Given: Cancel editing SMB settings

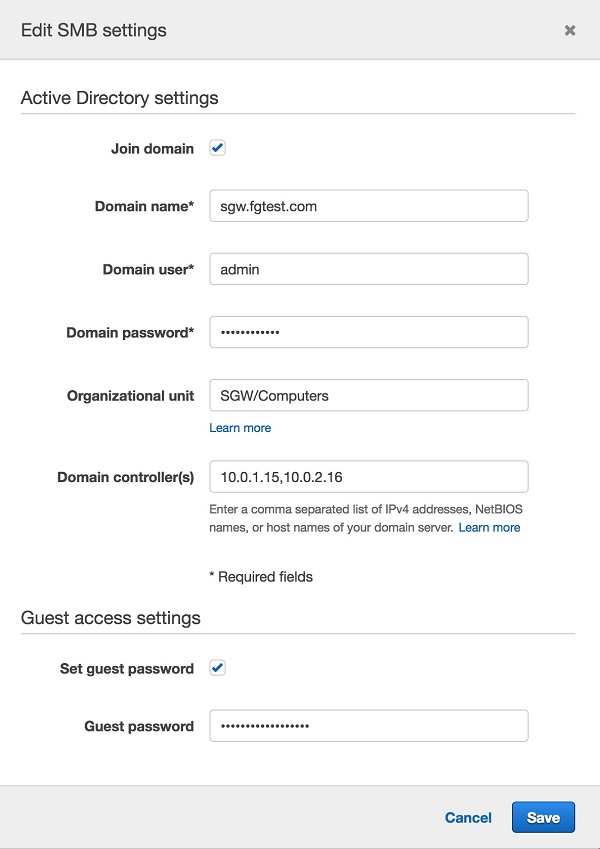Looking at the screenshot, I should (468, 818).
